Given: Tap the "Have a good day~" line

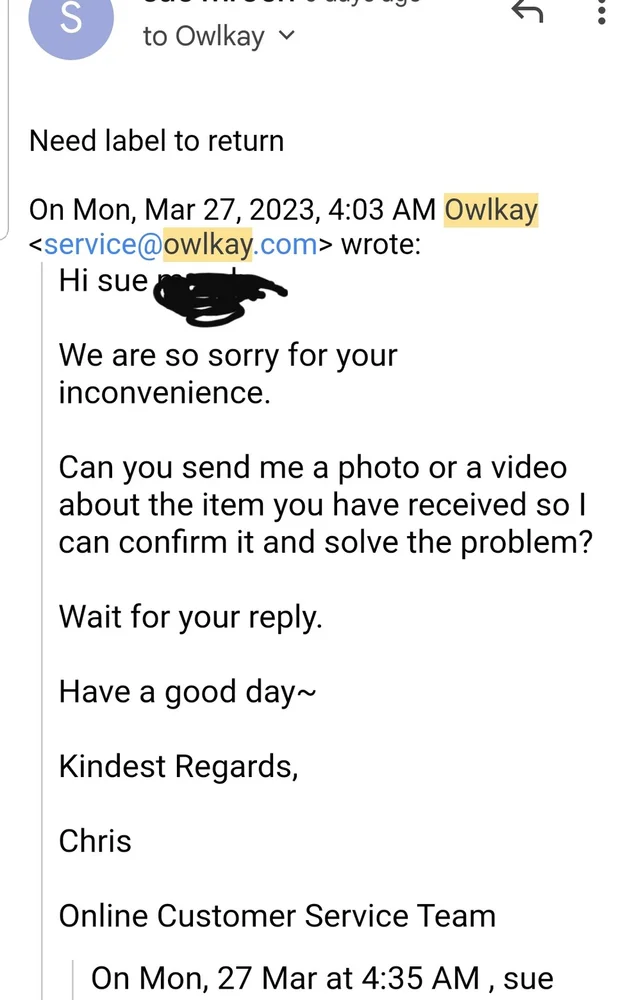Looking at the screenshot, I should pos(188,691).
